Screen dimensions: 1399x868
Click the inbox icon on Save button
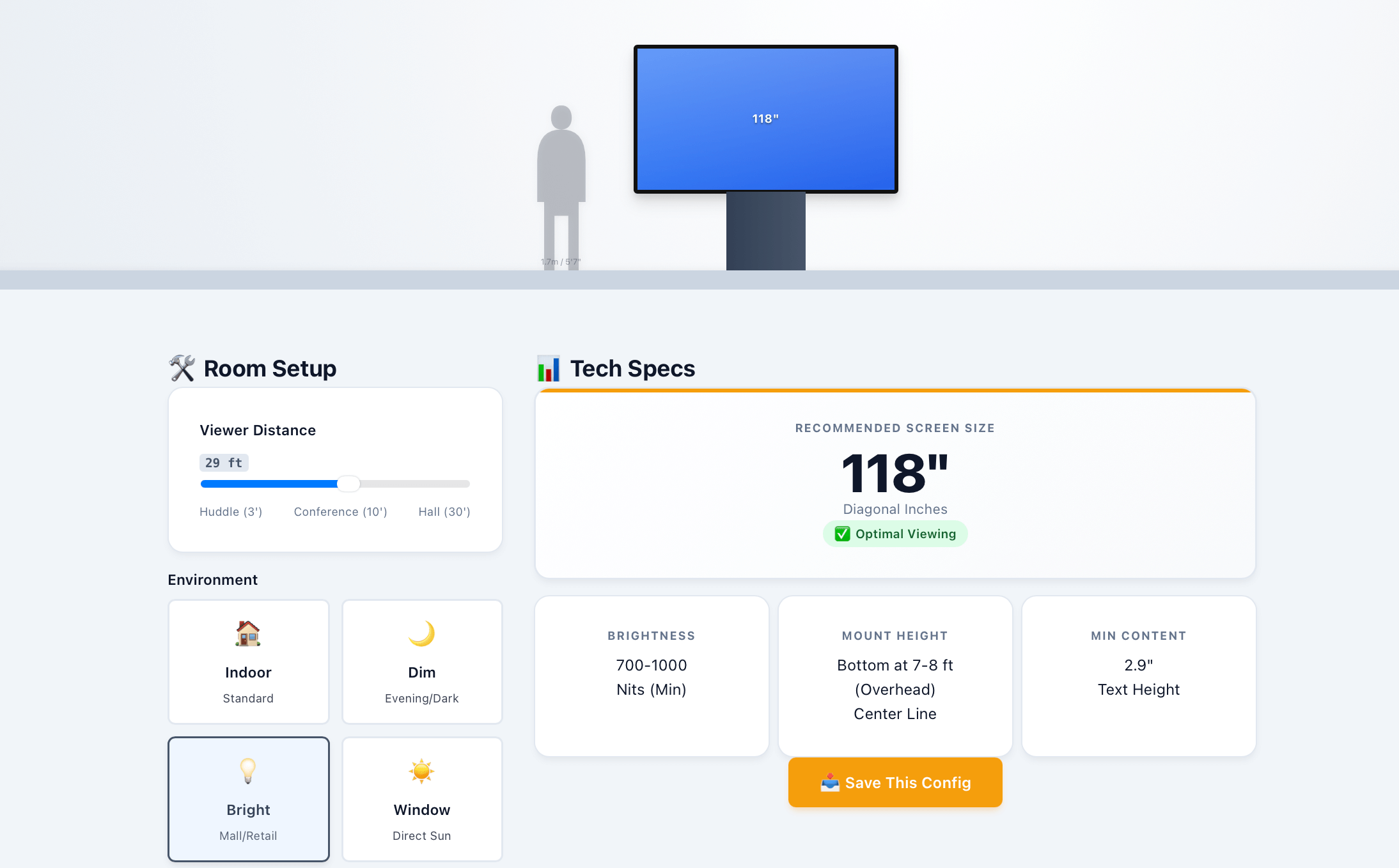coord(830,782)
